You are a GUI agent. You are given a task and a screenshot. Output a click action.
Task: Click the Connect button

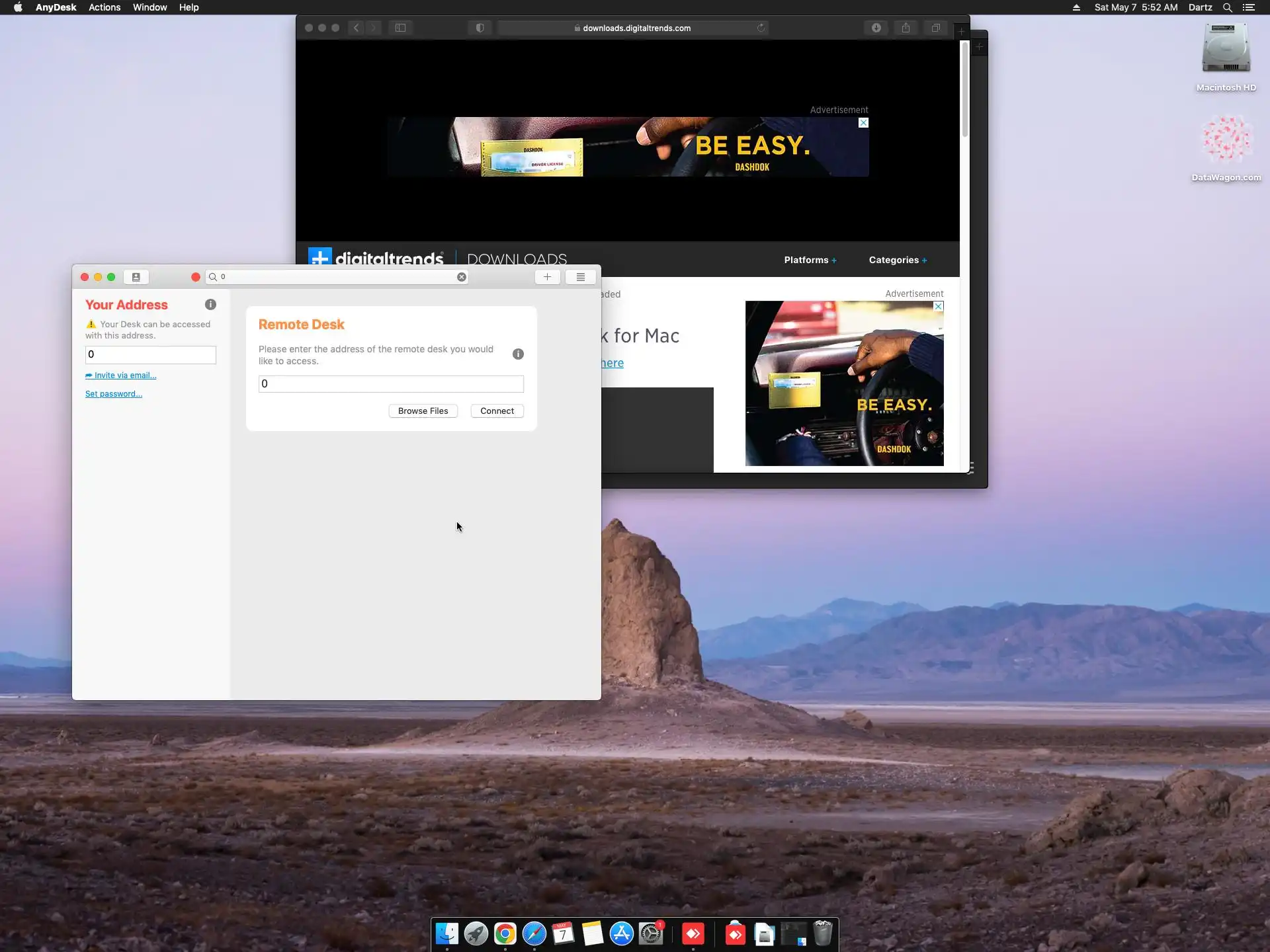point(497,411)
